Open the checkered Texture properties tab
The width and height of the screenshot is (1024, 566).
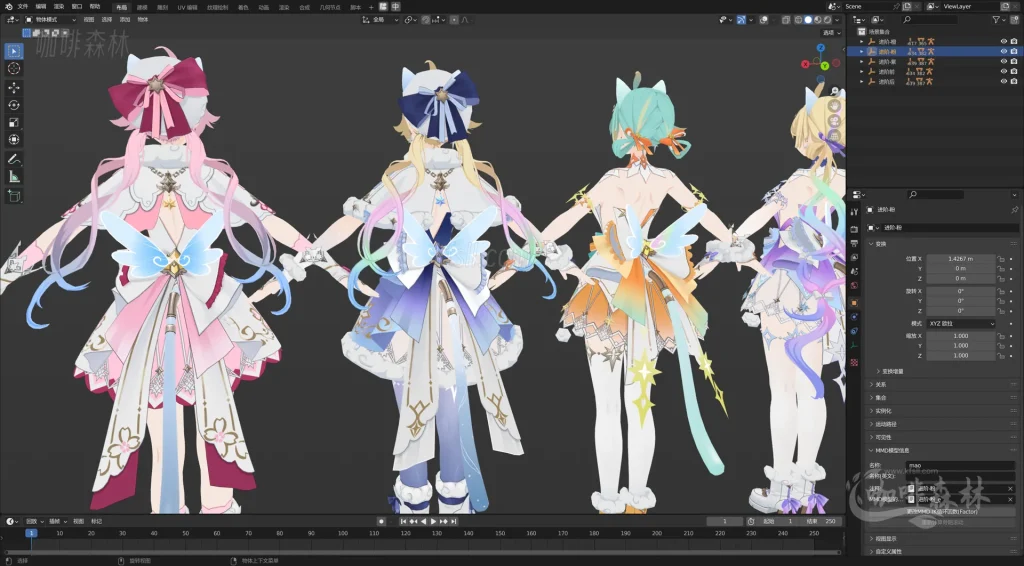(854, 362)
